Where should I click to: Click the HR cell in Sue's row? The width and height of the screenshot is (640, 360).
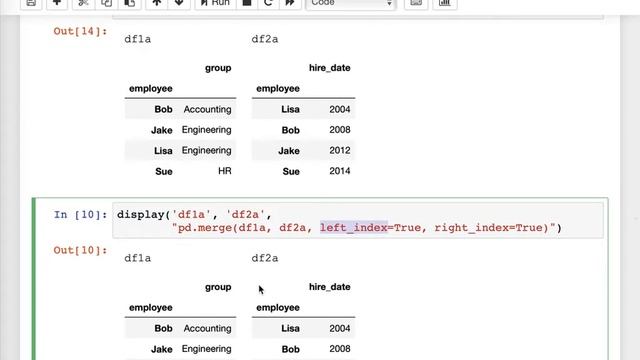[225, 171]
